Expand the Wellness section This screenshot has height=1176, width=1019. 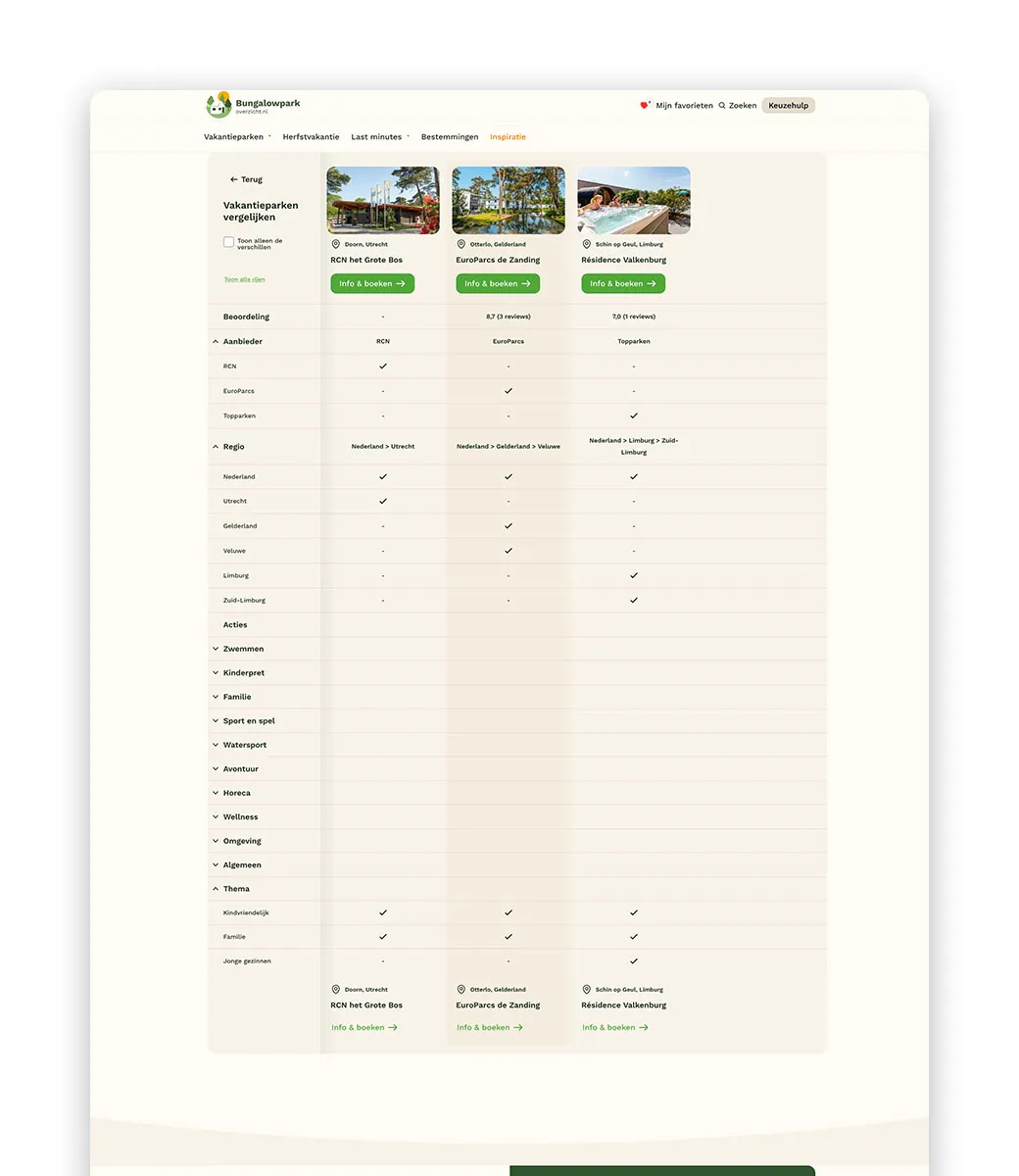point(216,817)
